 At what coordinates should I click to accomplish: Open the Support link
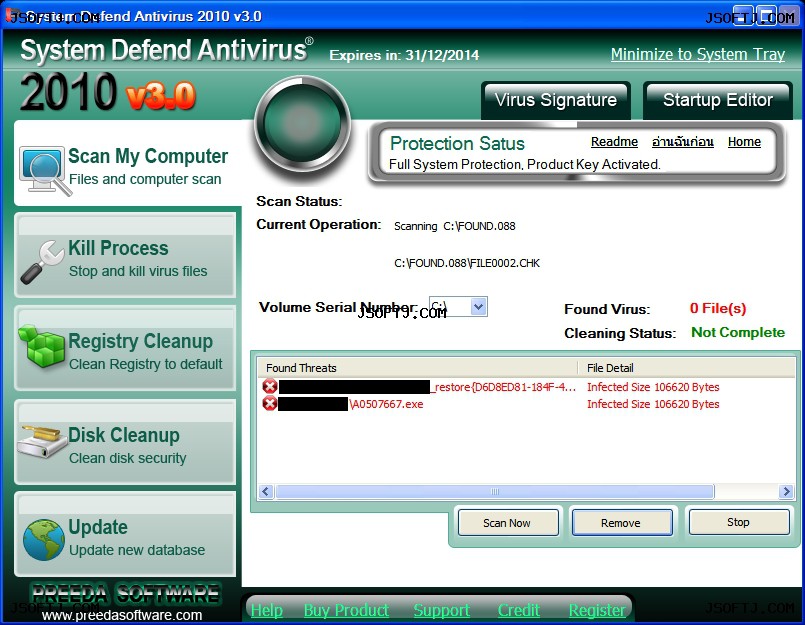click(x=442, y=610)
